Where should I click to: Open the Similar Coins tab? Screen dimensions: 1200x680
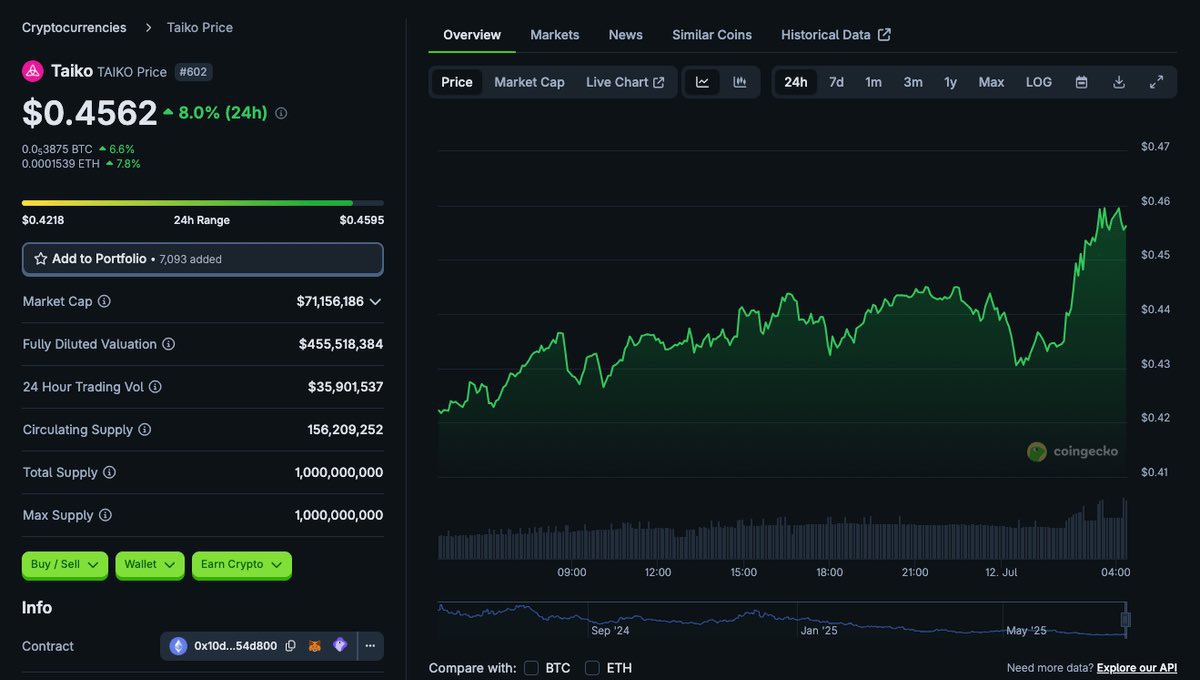[712, 35]
